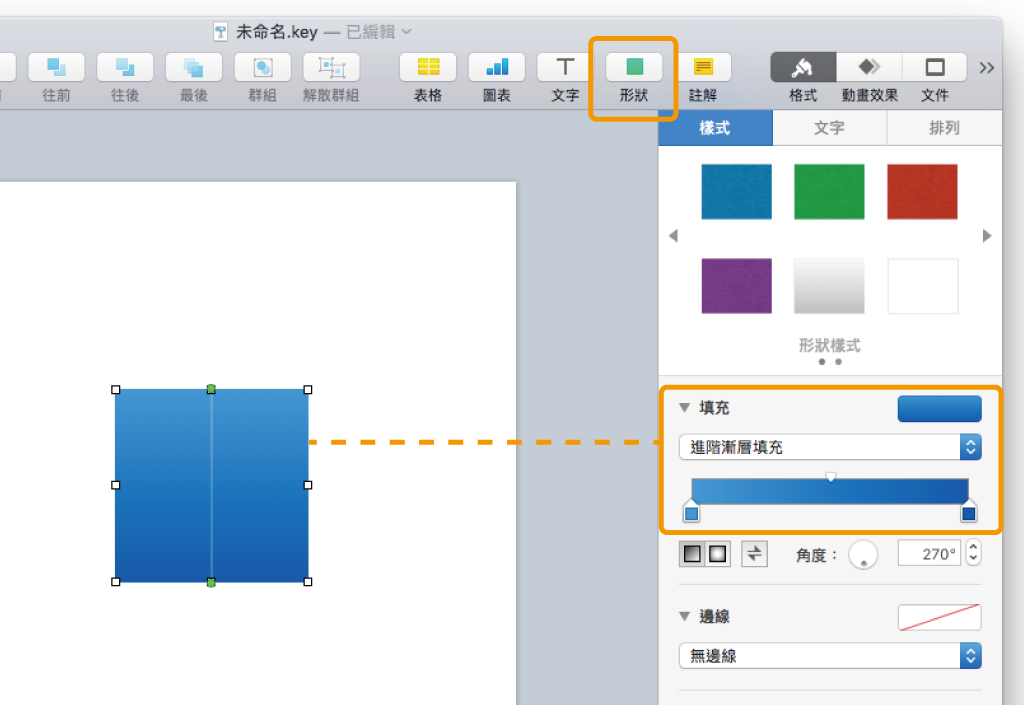Click the Bring Forward (往前) toolbar icon
Viewport: 1024px width, 705px height.
[x=56, y=67]
